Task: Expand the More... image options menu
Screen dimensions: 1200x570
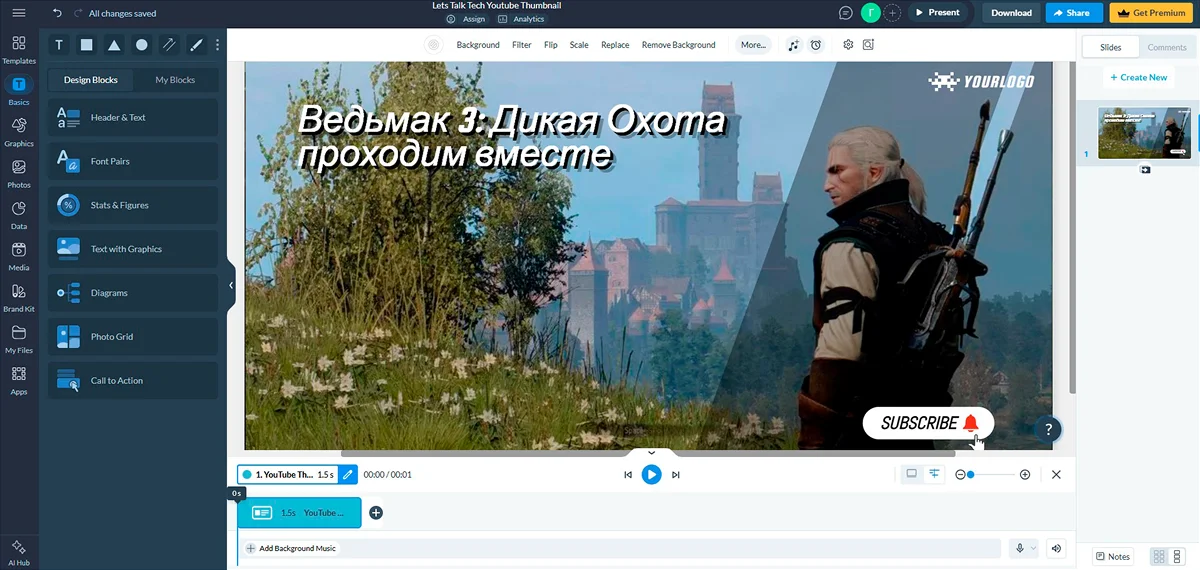Action: pyautogui.click(x=753, y=45)
